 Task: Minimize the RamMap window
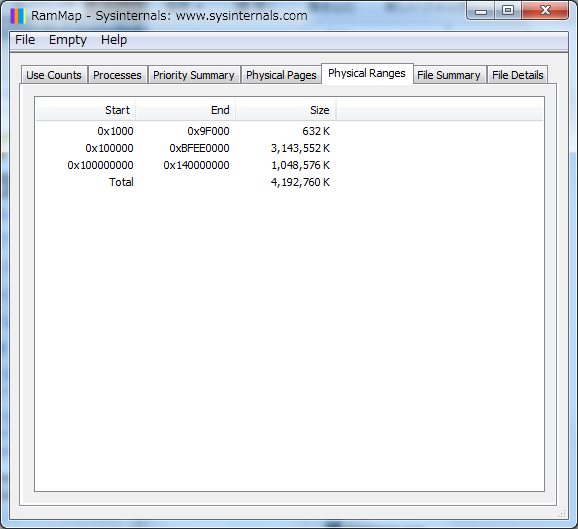pos(481,11)
